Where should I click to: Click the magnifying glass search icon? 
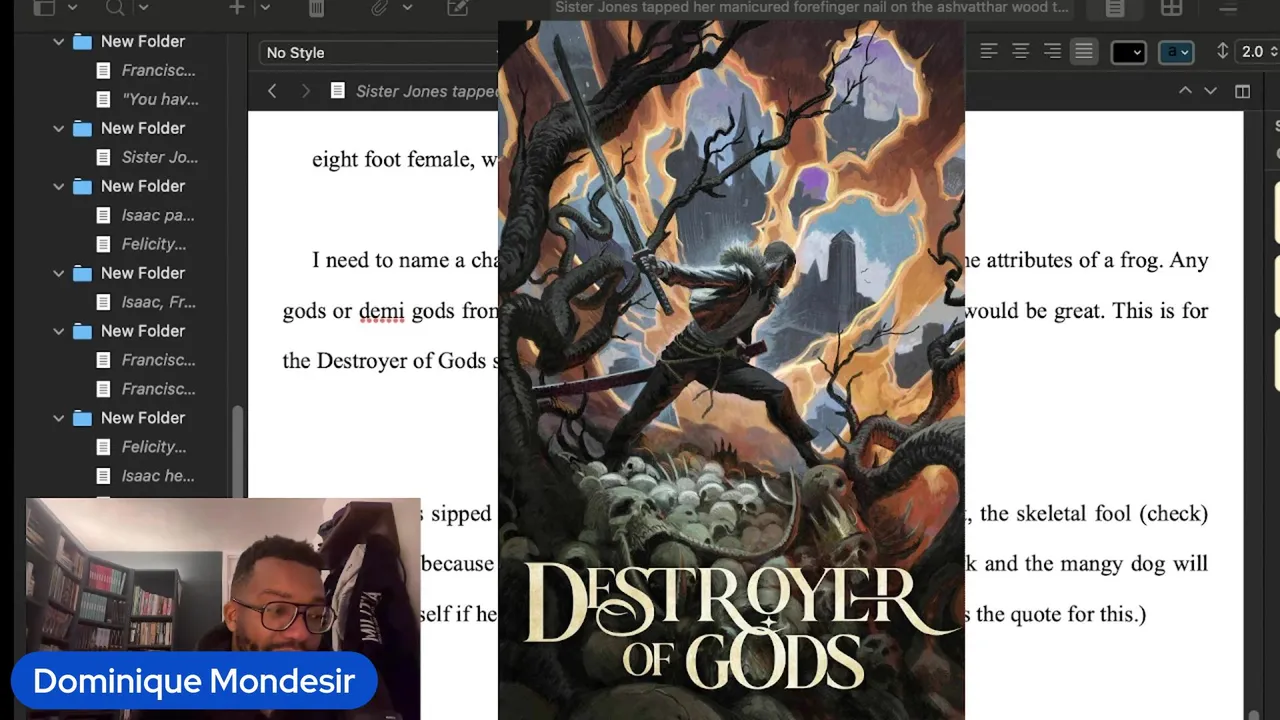tap(115, 8)
